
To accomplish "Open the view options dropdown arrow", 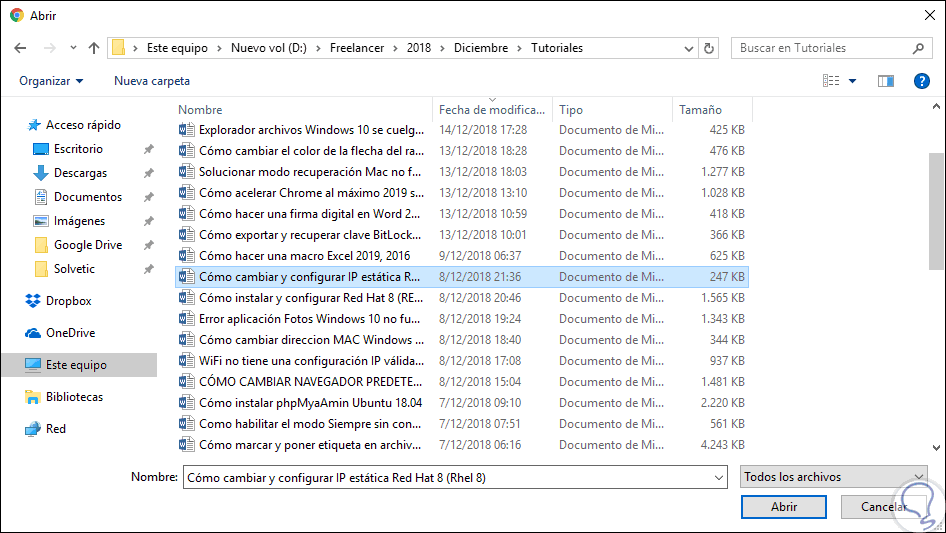I will pyautogui.click(x=852, y=81).
